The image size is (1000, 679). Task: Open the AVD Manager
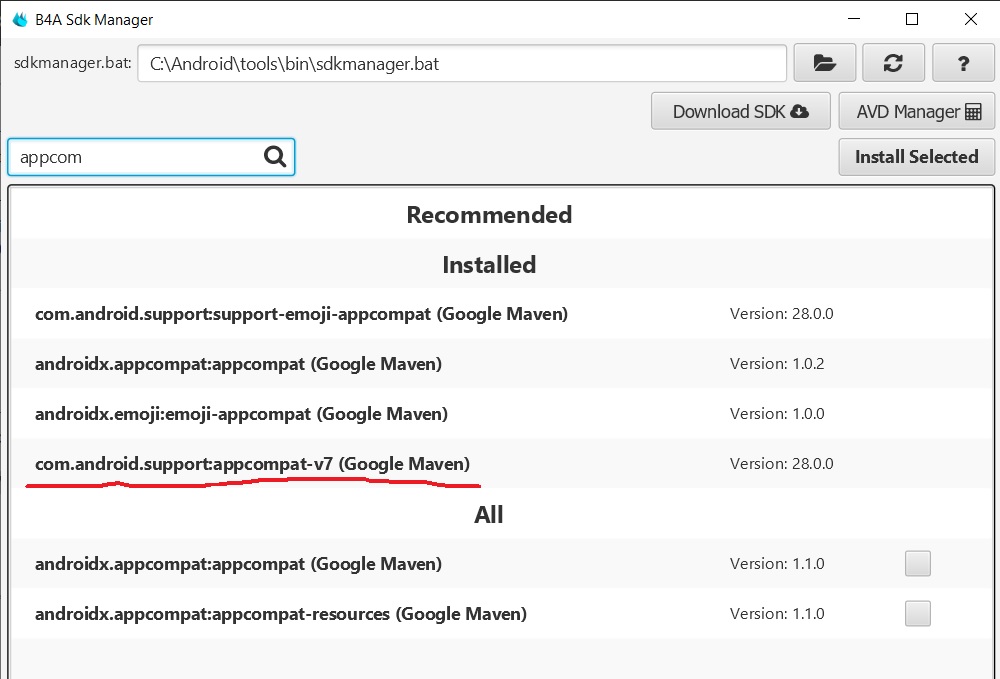tap(917, 111)
